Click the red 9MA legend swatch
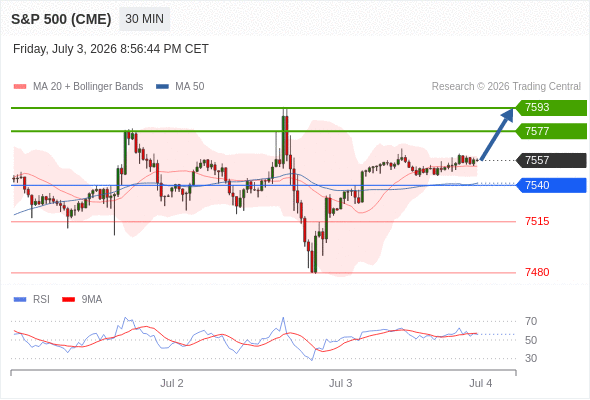The height and width of the screenshot is (400, 590). [68, 300]
